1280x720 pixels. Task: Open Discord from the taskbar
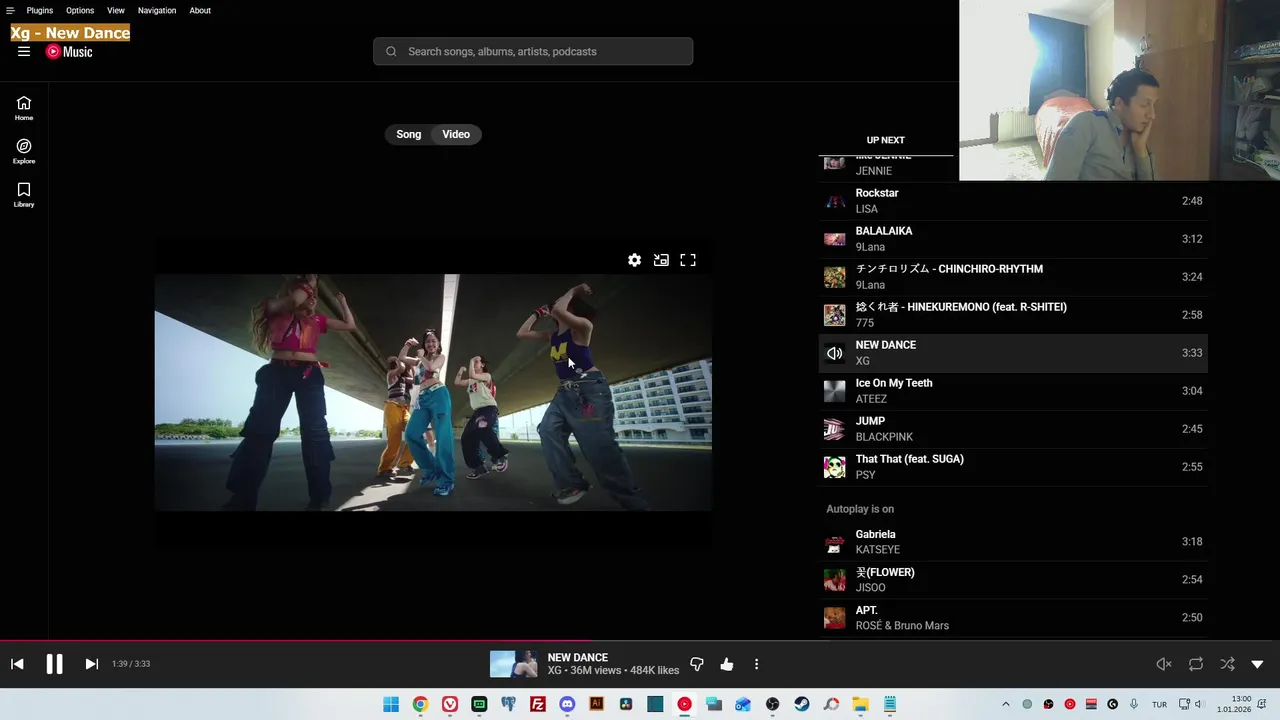[x=567, y=704]
